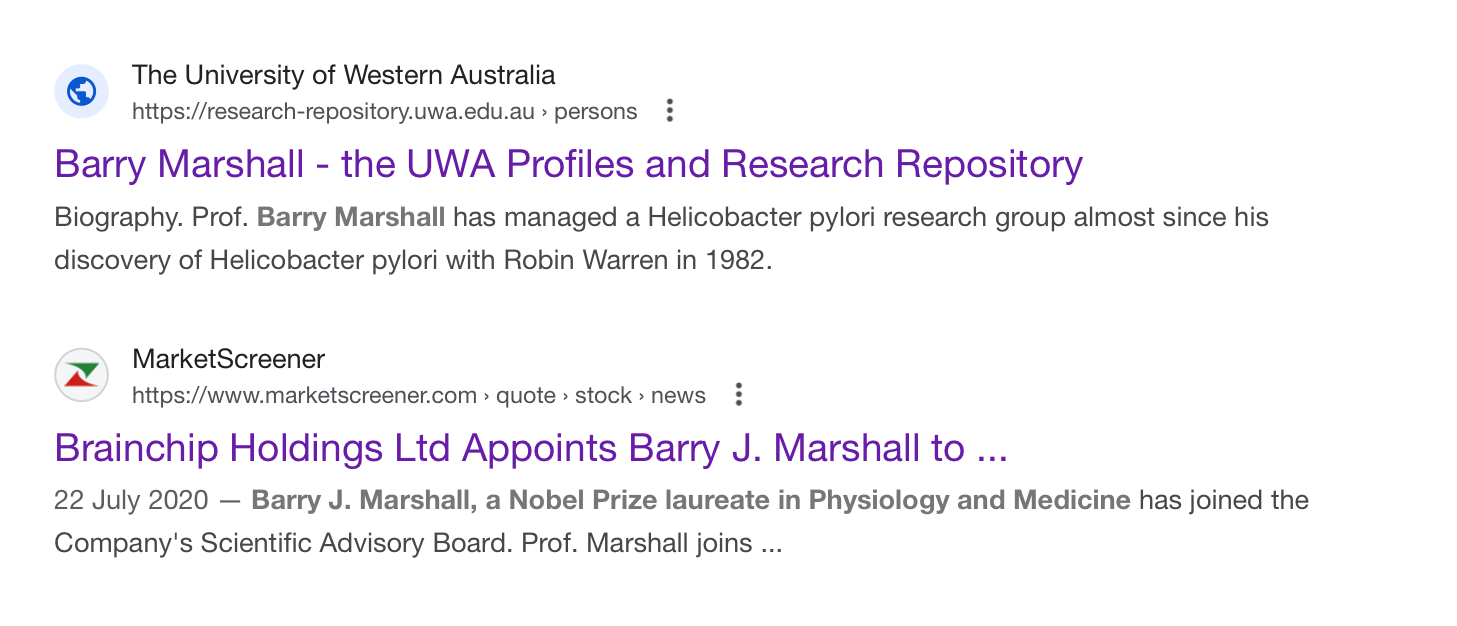Click the MarketScreener logo favicon
This screenshot has width=1457, height=626.
click(x=81, y=375)
